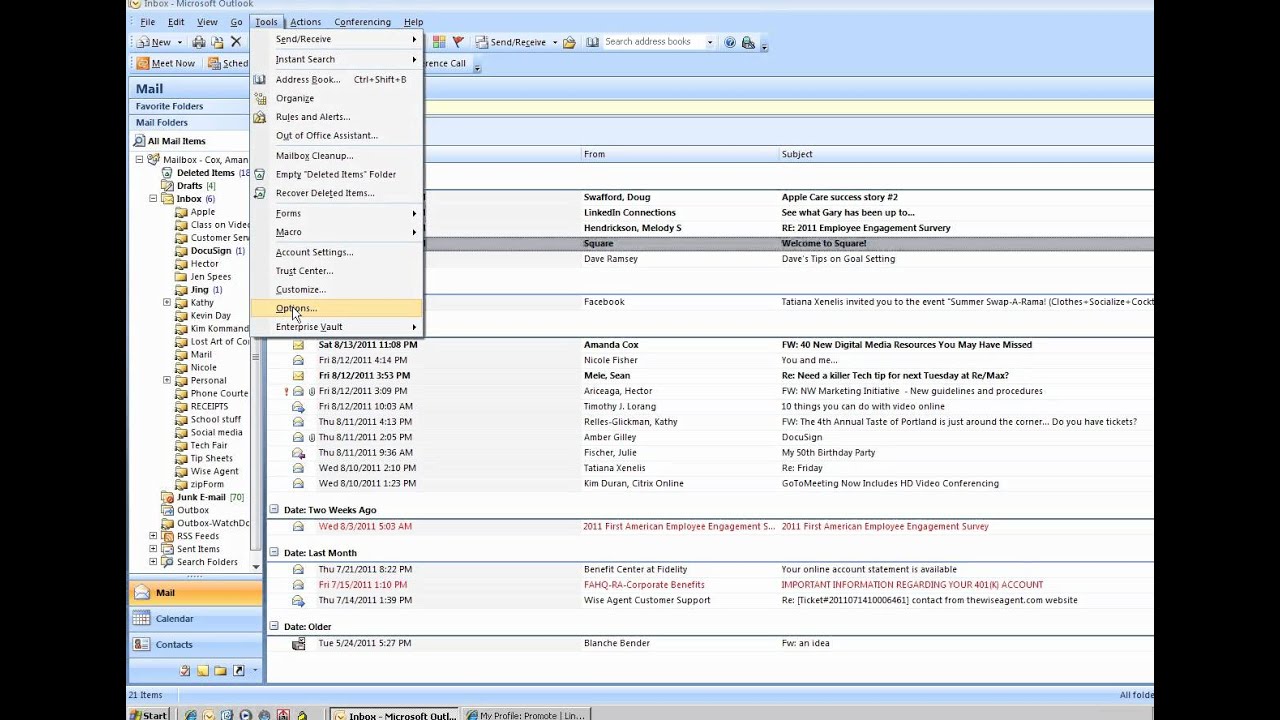Switch to the Contacts pane
The width and height of the screenshot is (1280, 720).
click(195, 645)
